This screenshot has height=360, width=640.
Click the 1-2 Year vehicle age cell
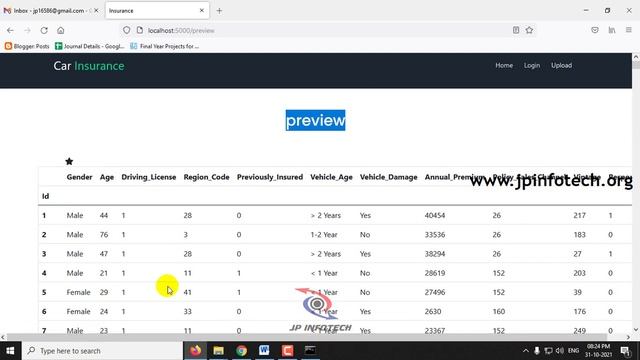324,235
